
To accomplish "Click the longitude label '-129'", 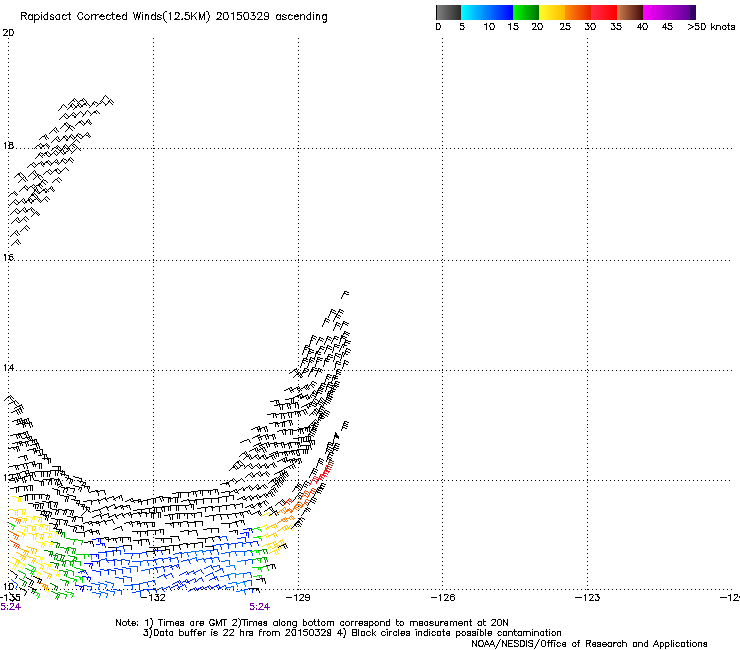I will click(299, 598).
